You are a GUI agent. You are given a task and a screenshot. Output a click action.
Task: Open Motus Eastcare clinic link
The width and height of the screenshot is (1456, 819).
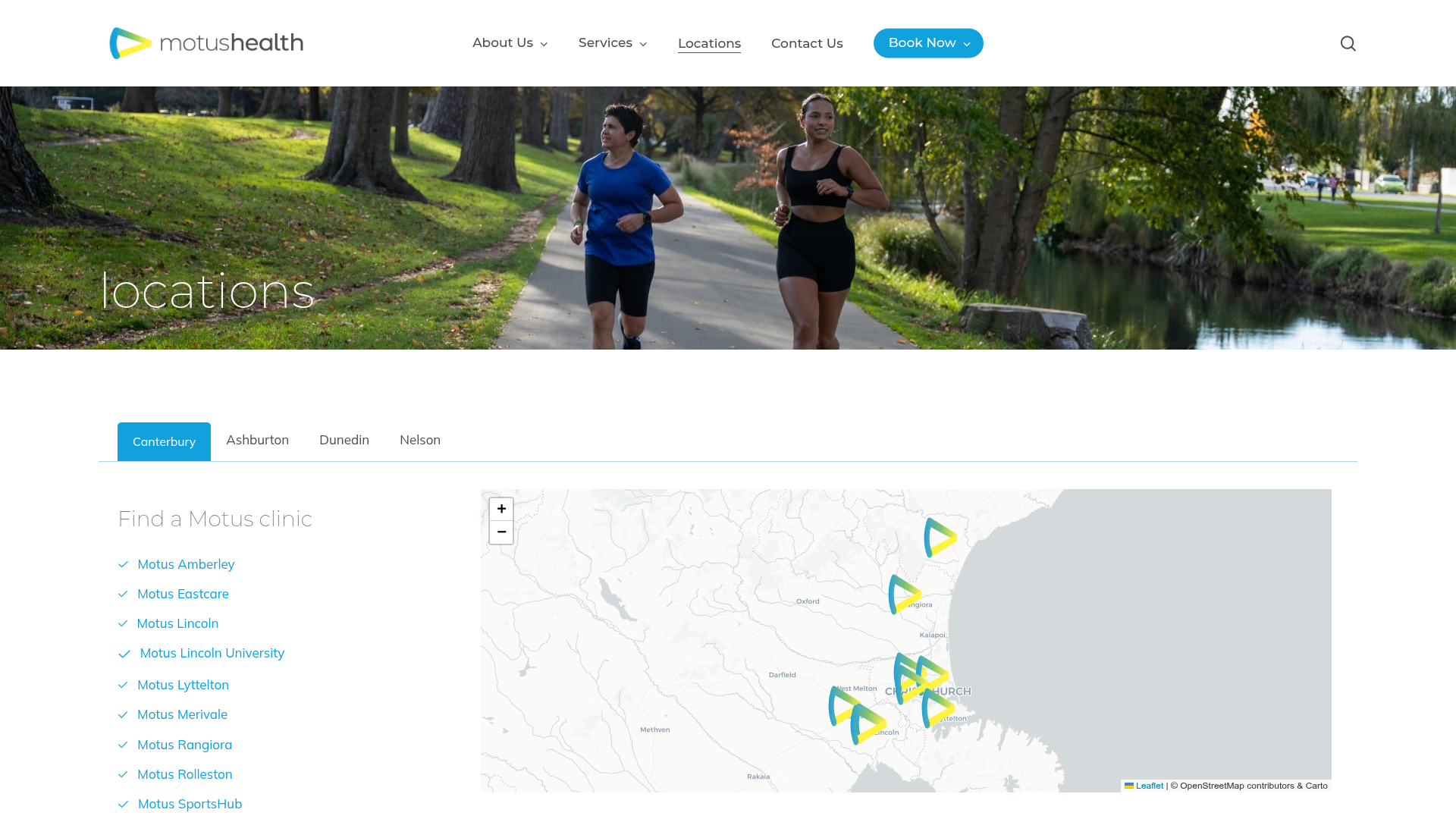pos(183,594)
